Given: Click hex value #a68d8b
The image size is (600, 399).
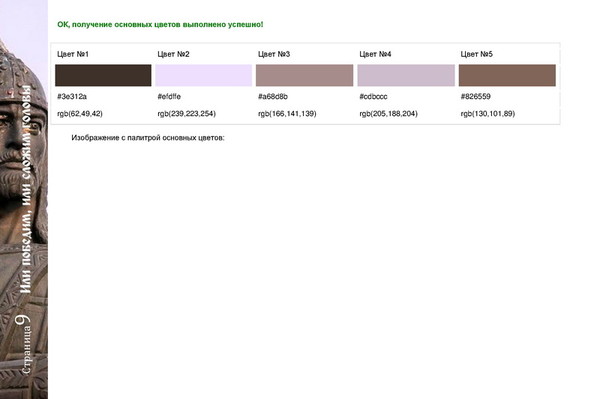Looking at the screenshot, I should [x=273, y=96].
